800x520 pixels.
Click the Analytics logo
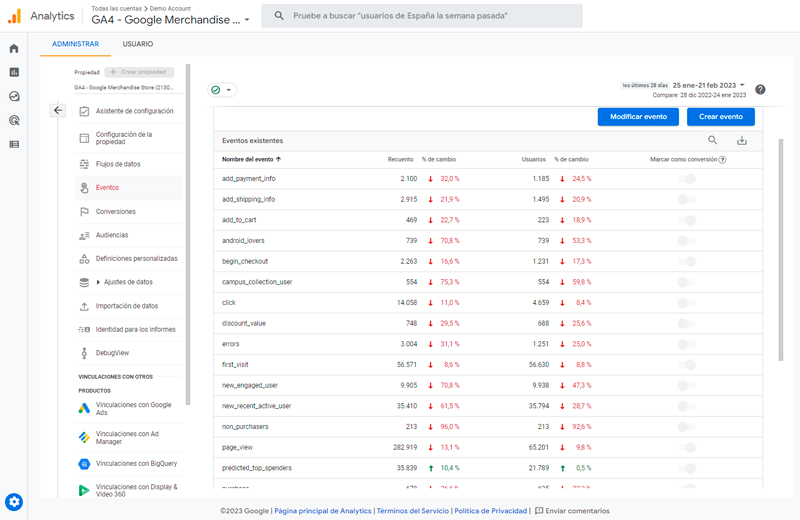[14, 16]
